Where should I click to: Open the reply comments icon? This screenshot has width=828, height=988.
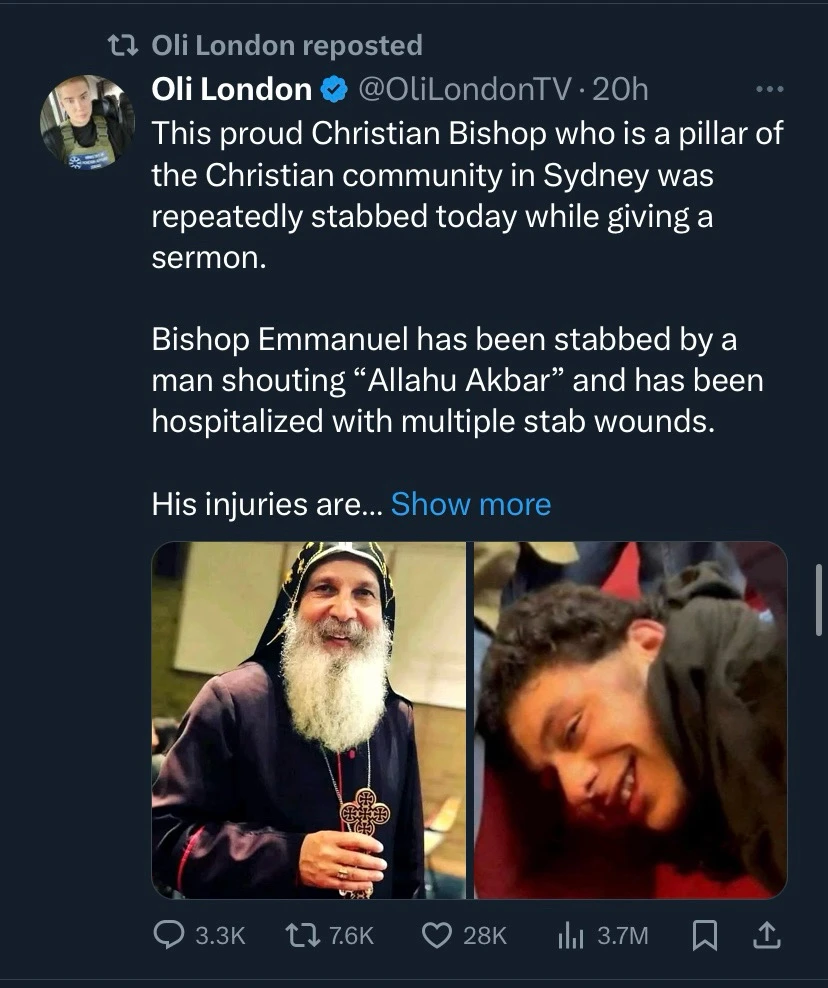170,935
